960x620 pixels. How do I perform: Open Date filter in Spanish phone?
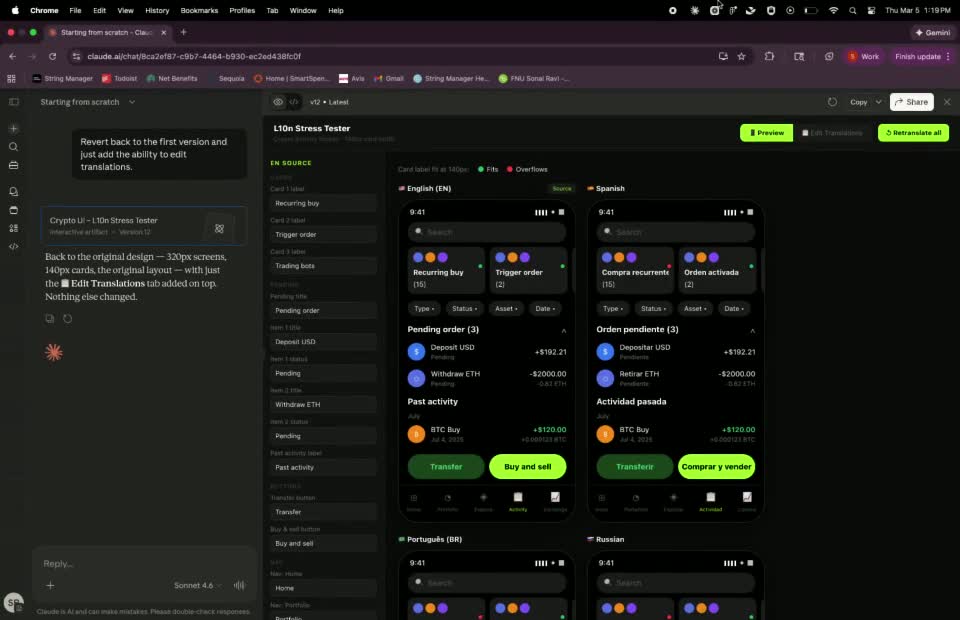[733, 308]
